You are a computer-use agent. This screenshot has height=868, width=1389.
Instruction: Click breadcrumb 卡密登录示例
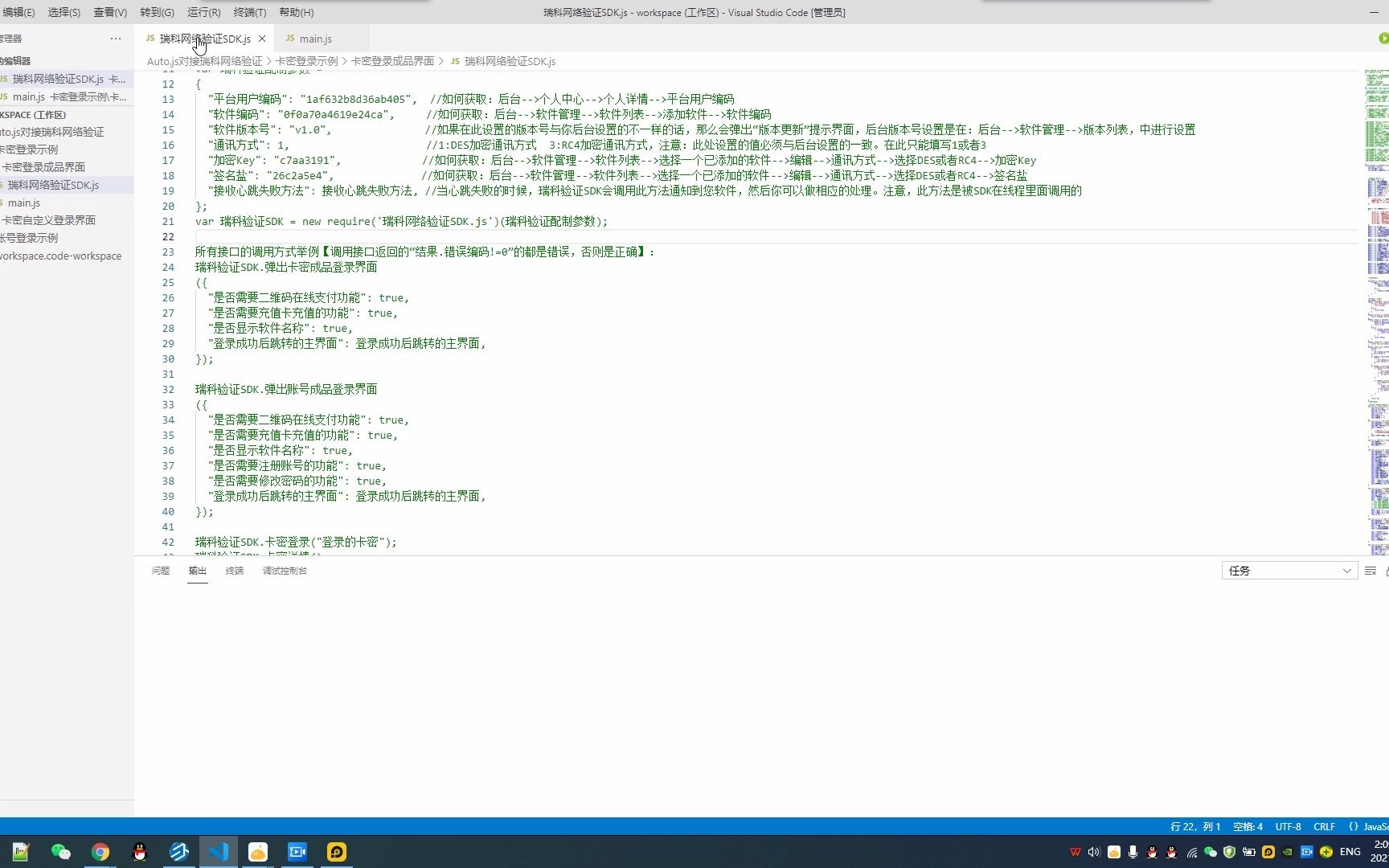click(x=306, y=61)
